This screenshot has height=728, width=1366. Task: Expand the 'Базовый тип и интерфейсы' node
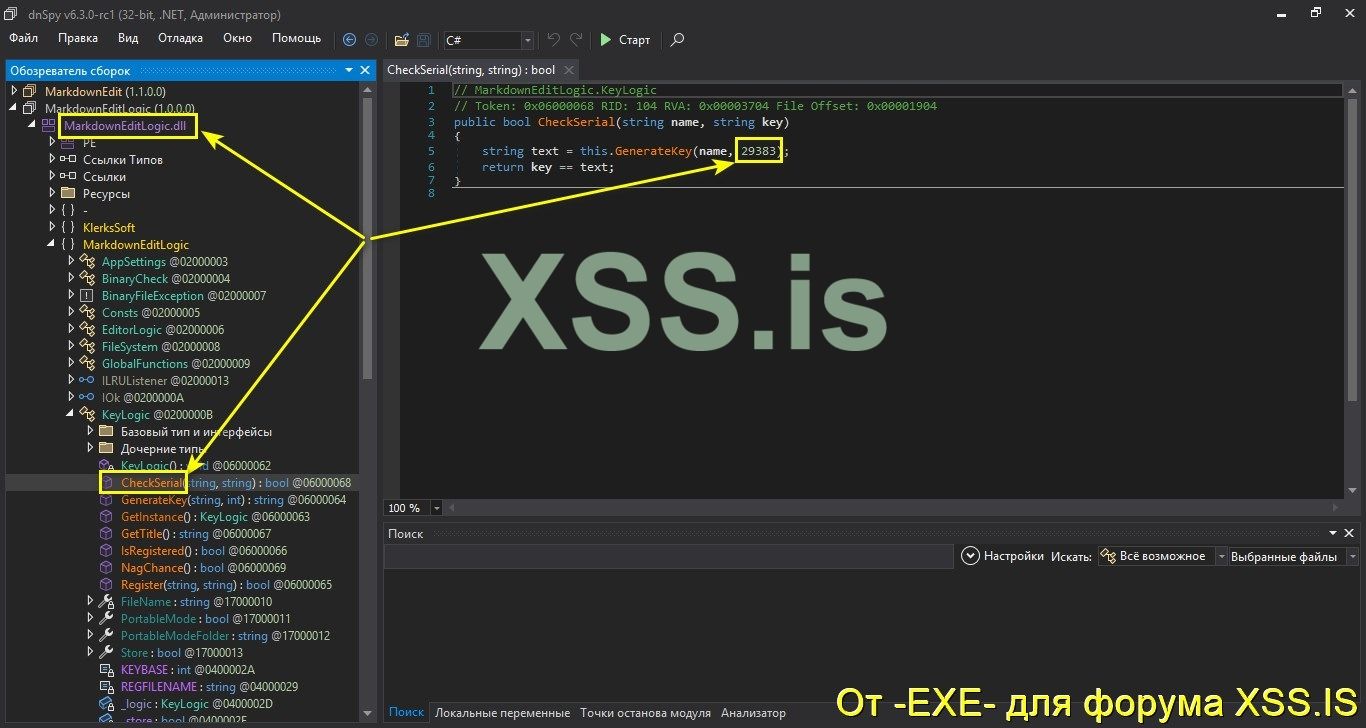point(90,431)
